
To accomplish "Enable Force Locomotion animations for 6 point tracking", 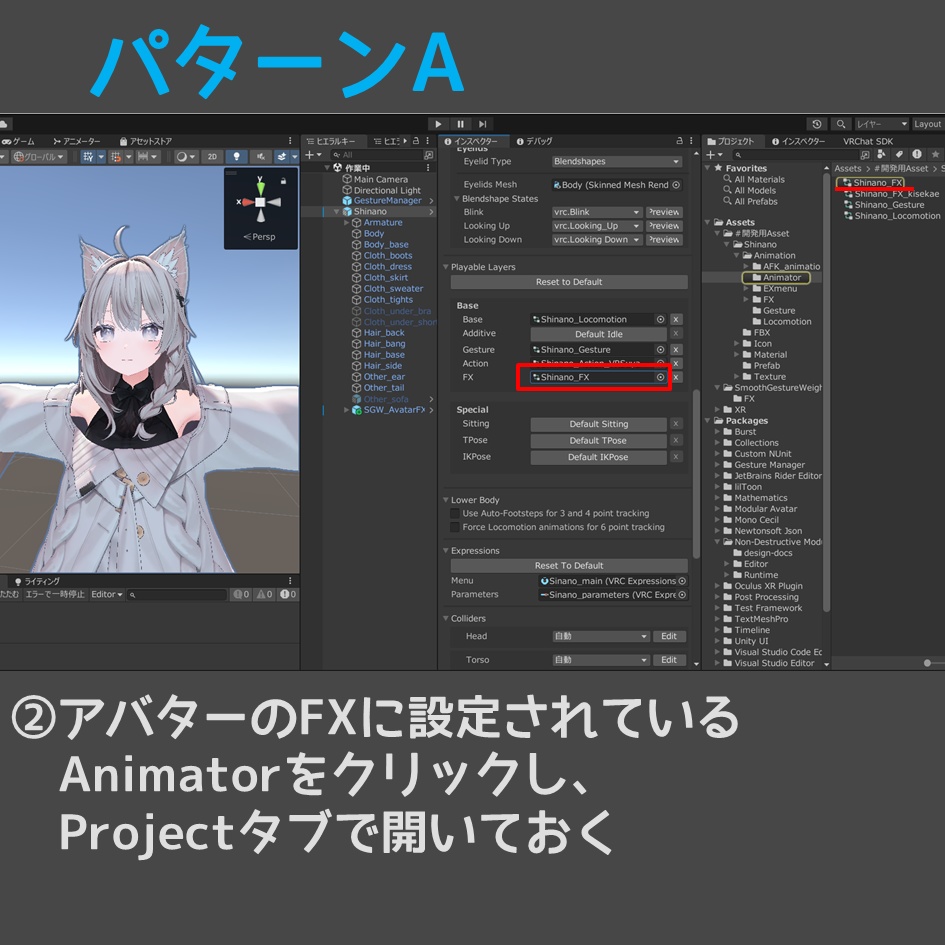I will [453, 527].
